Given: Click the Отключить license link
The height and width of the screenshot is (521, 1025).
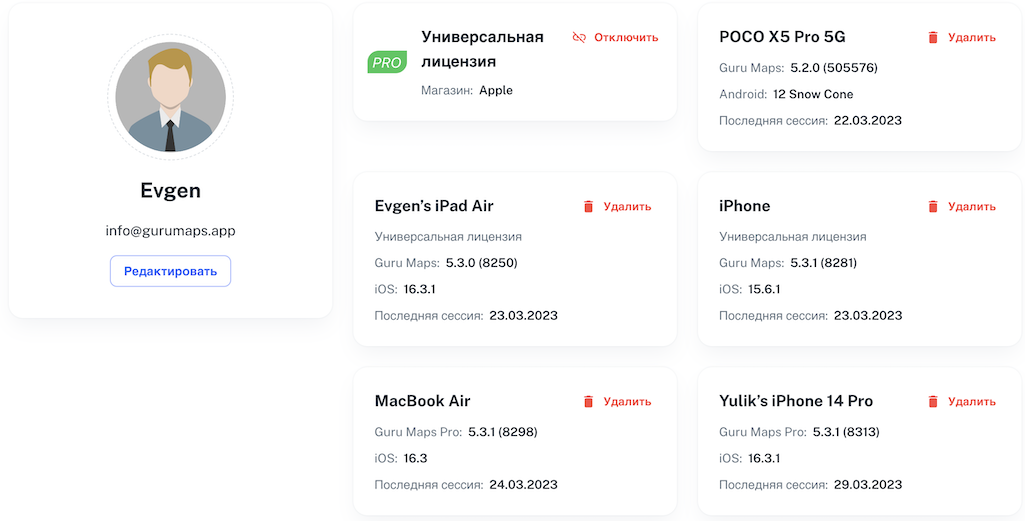Looking at the screenshot, I should pos(626,37).
